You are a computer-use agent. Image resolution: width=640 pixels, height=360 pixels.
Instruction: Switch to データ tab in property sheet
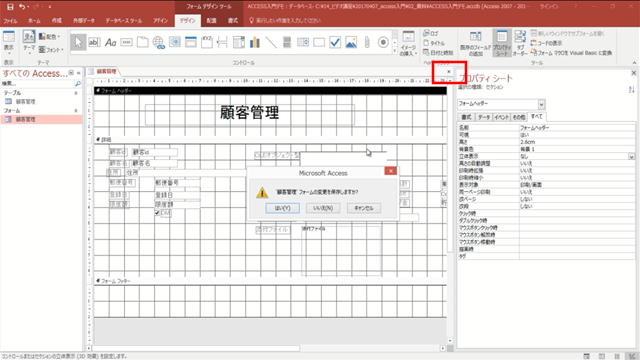(x=484, y=117)
